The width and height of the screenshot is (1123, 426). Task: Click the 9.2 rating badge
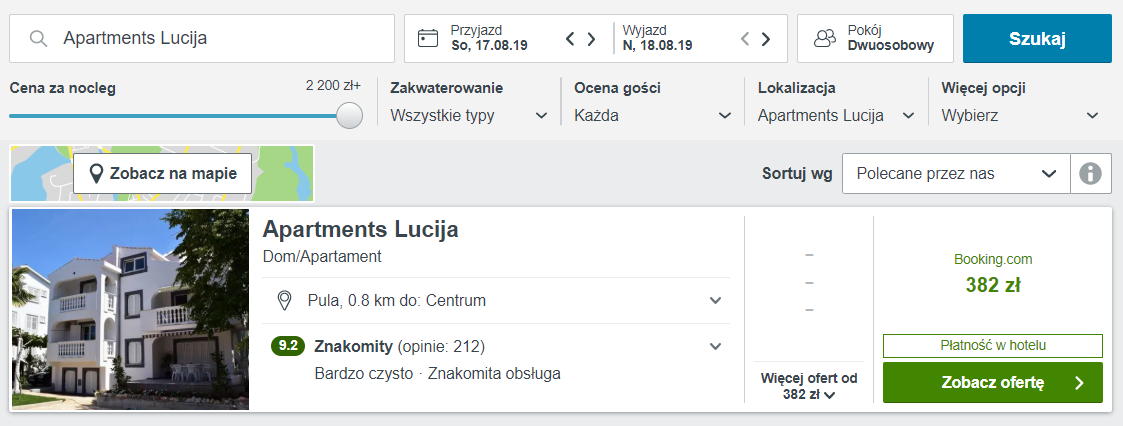288,347
